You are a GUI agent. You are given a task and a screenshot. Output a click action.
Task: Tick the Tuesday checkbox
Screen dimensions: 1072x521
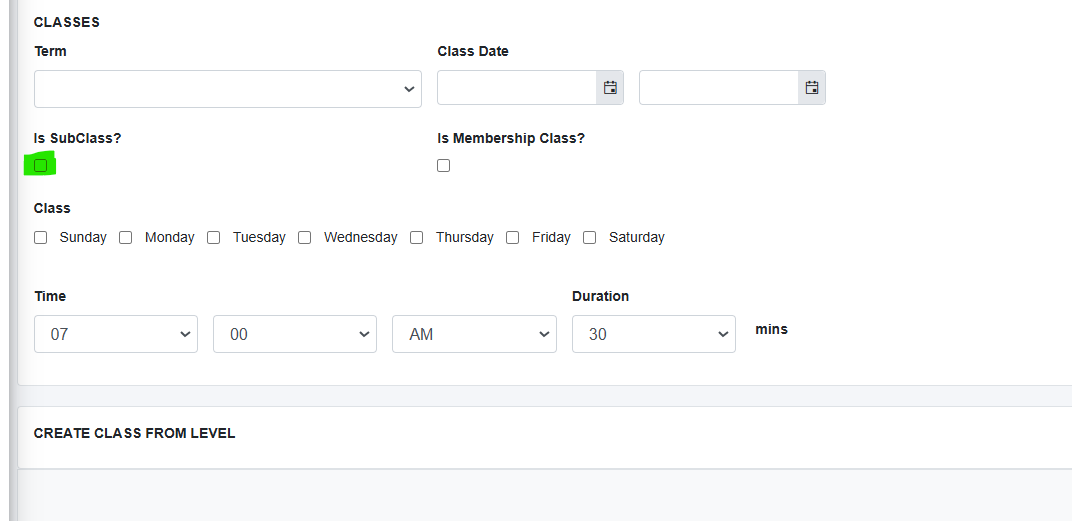click(213, 237)
